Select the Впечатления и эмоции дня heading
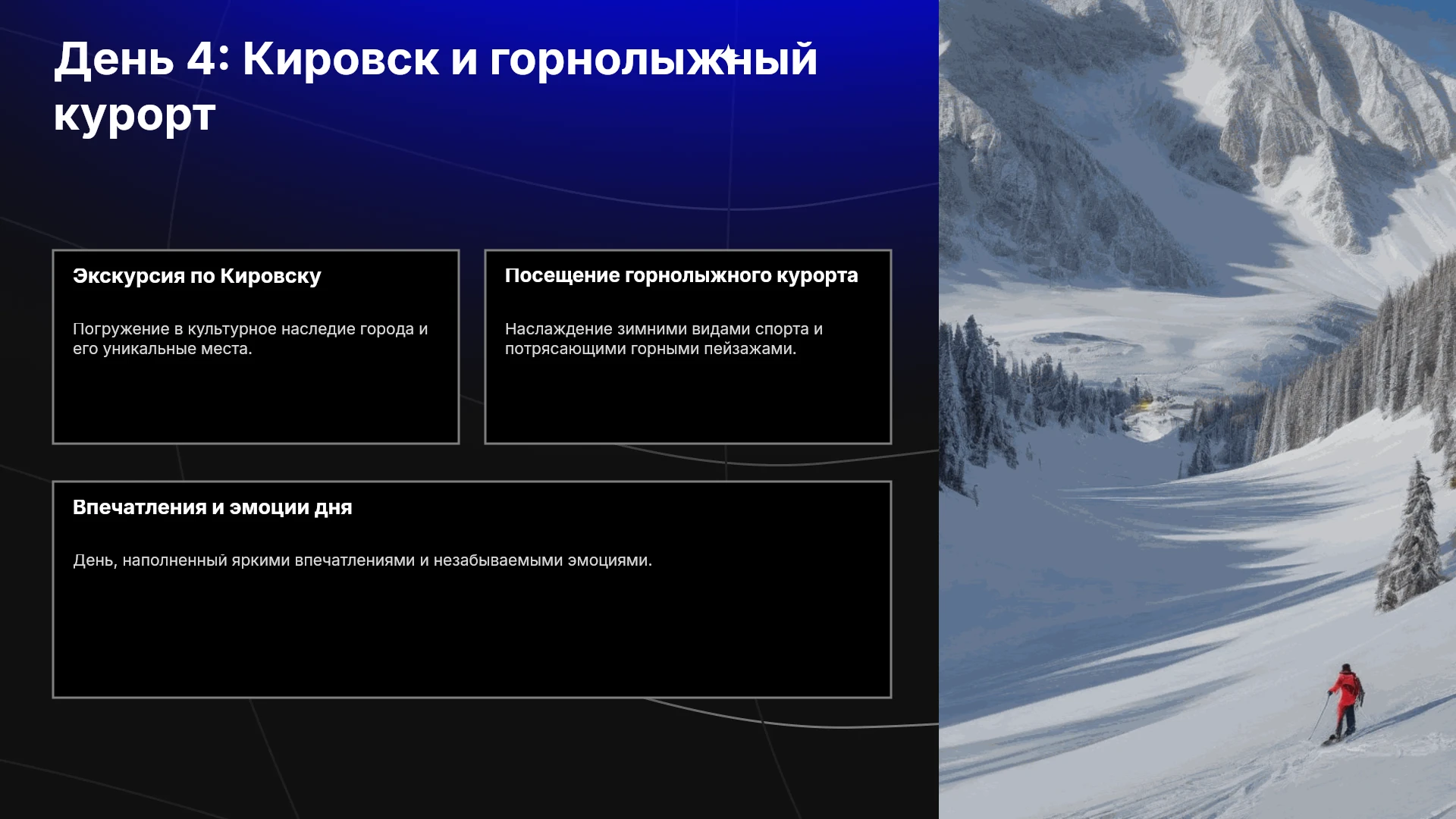This screenshot has width=1456, height=819. pyautogui.click(x=212, y=507)
